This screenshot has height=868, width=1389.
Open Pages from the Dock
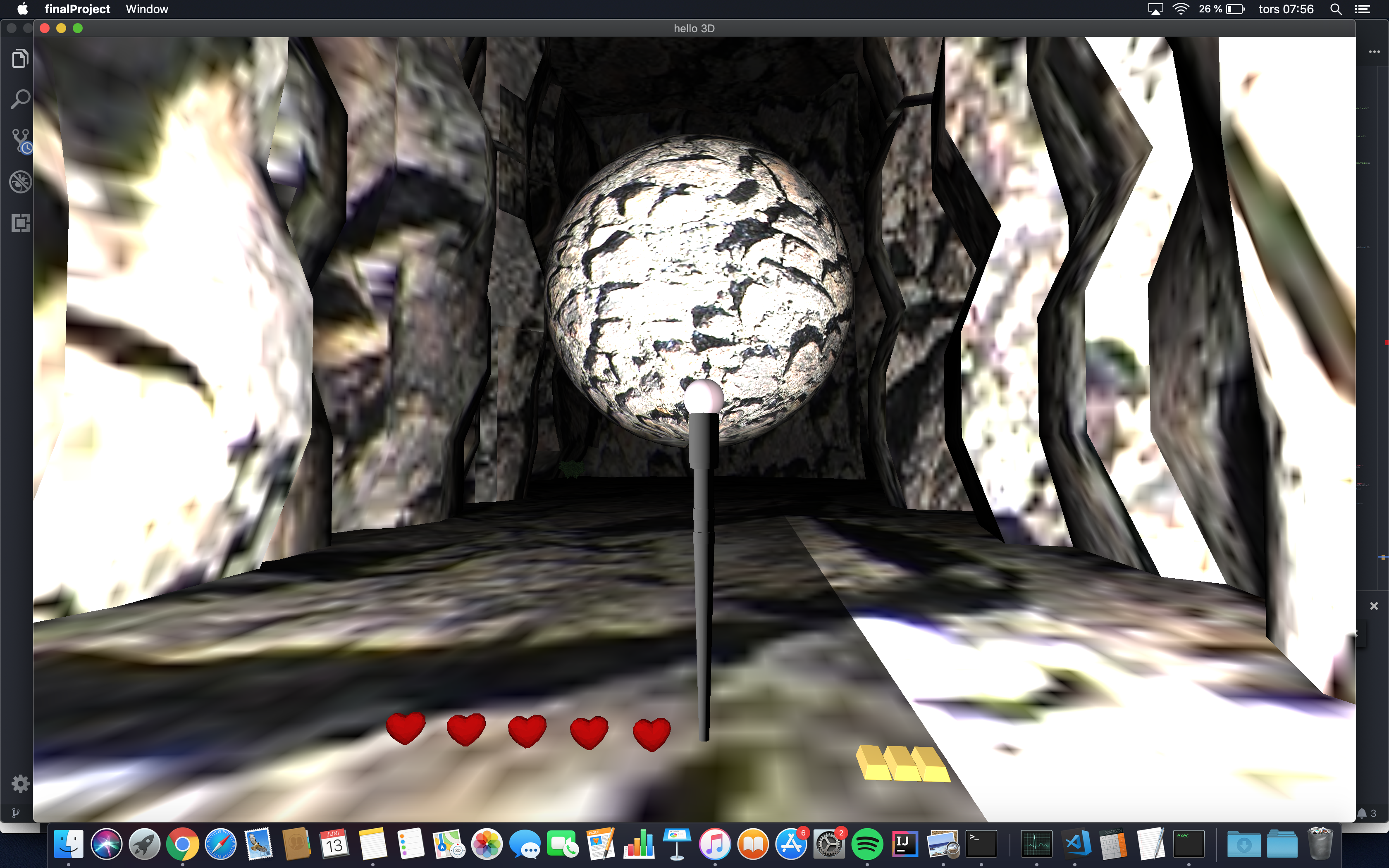[x=600, y=844]
